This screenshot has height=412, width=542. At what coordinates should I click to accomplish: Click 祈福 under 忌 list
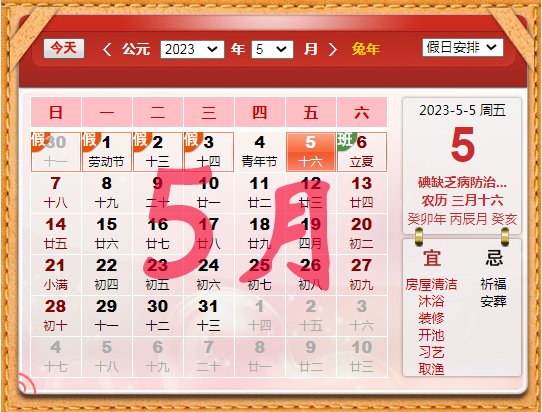493,284
